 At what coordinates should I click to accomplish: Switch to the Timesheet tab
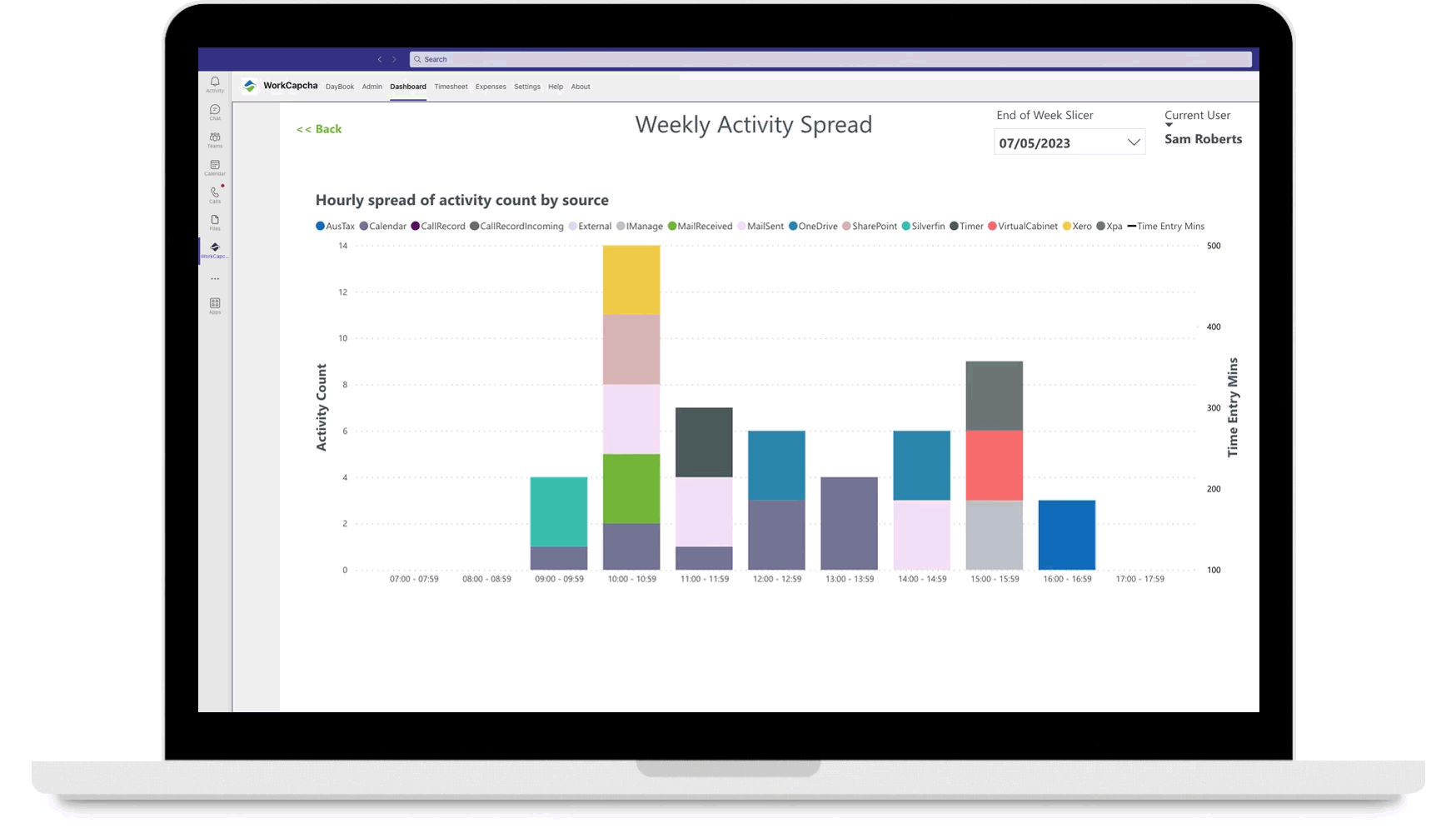[451, 87]
